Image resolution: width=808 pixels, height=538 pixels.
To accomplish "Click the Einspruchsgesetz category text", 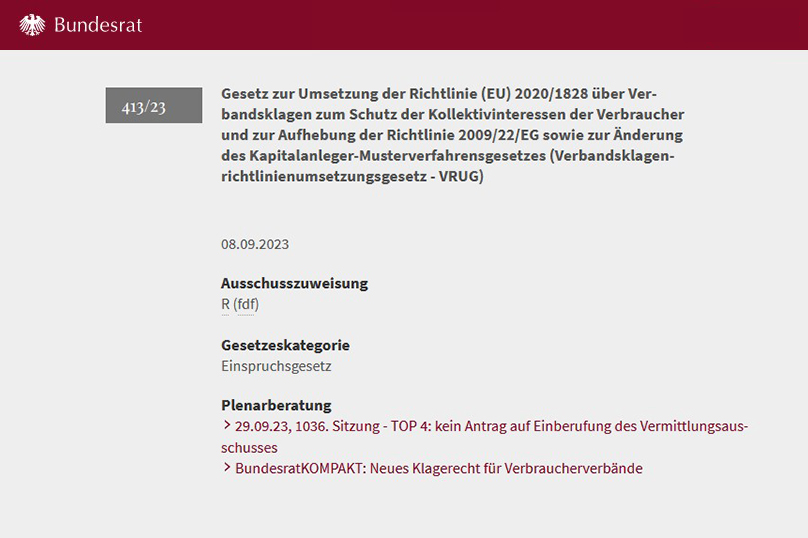I will coord(276,366).
